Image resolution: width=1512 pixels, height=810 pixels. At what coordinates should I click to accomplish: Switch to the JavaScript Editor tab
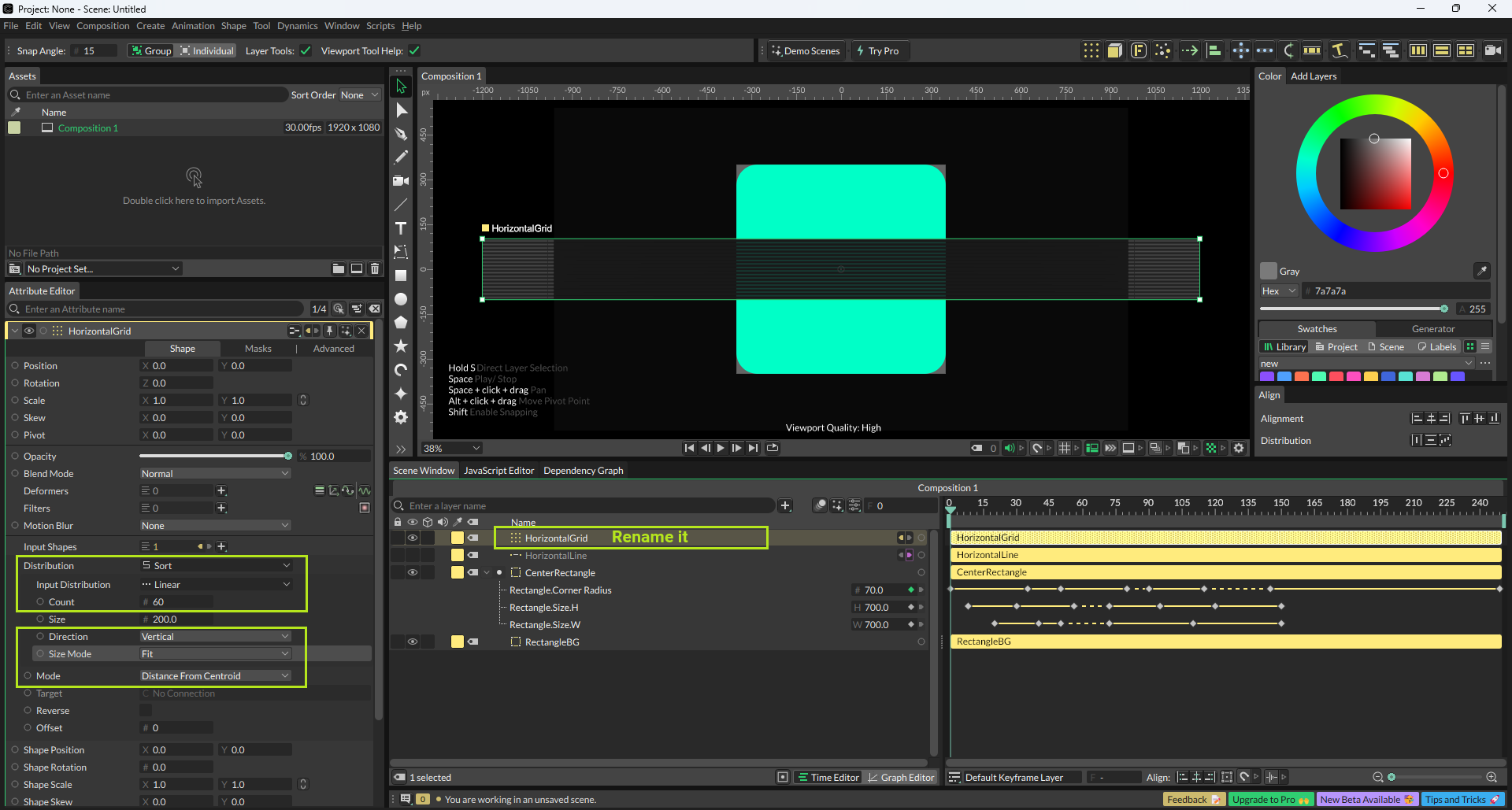(x=498, y=471)
